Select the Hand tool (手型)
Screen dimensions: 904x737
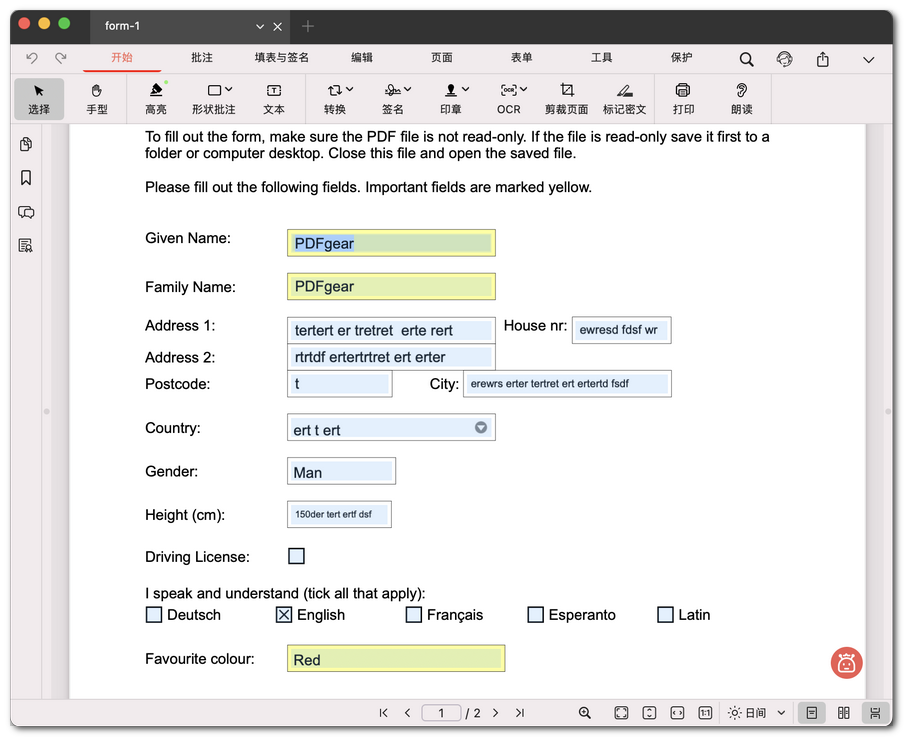(x=97, y=98)
